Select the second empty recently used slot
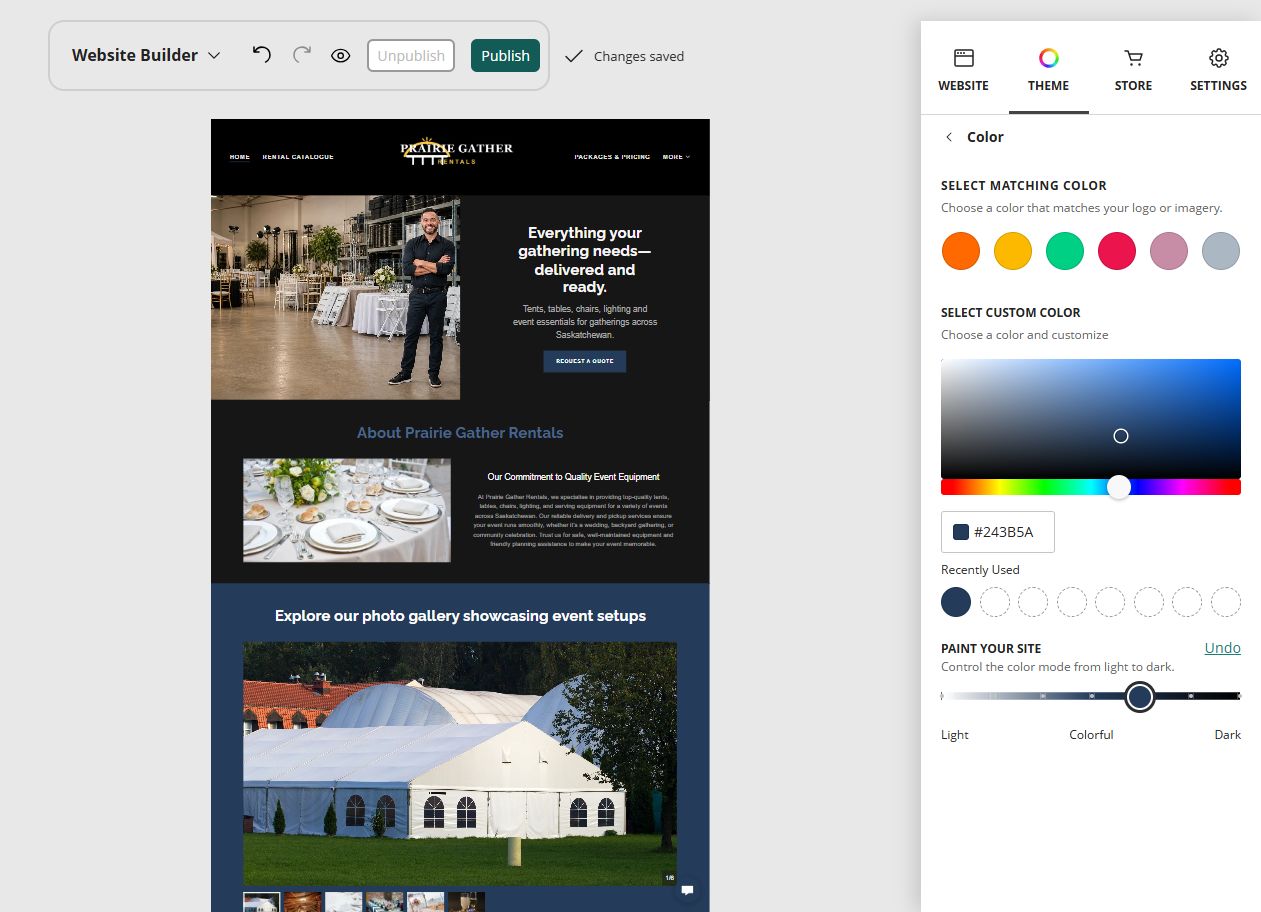The width and height of the screenshot is (1261, 912). point(1033,602)
